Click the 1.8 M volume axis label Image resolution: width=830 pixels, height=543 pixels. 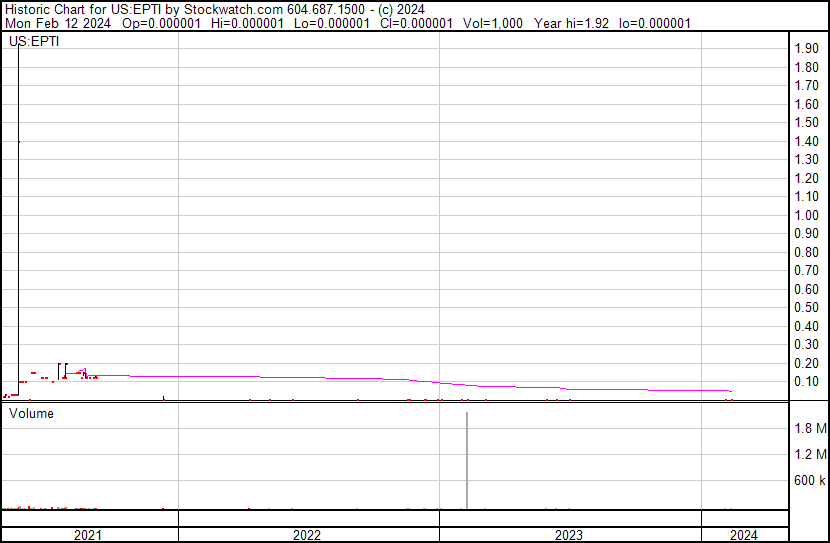[810, 429]
